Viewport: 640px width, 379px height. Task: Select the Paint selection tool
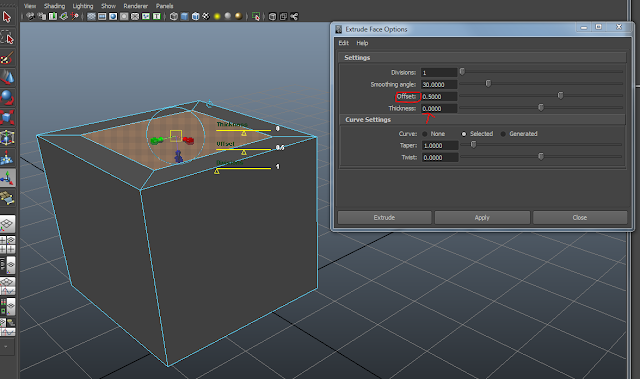[x=7, y=58]
